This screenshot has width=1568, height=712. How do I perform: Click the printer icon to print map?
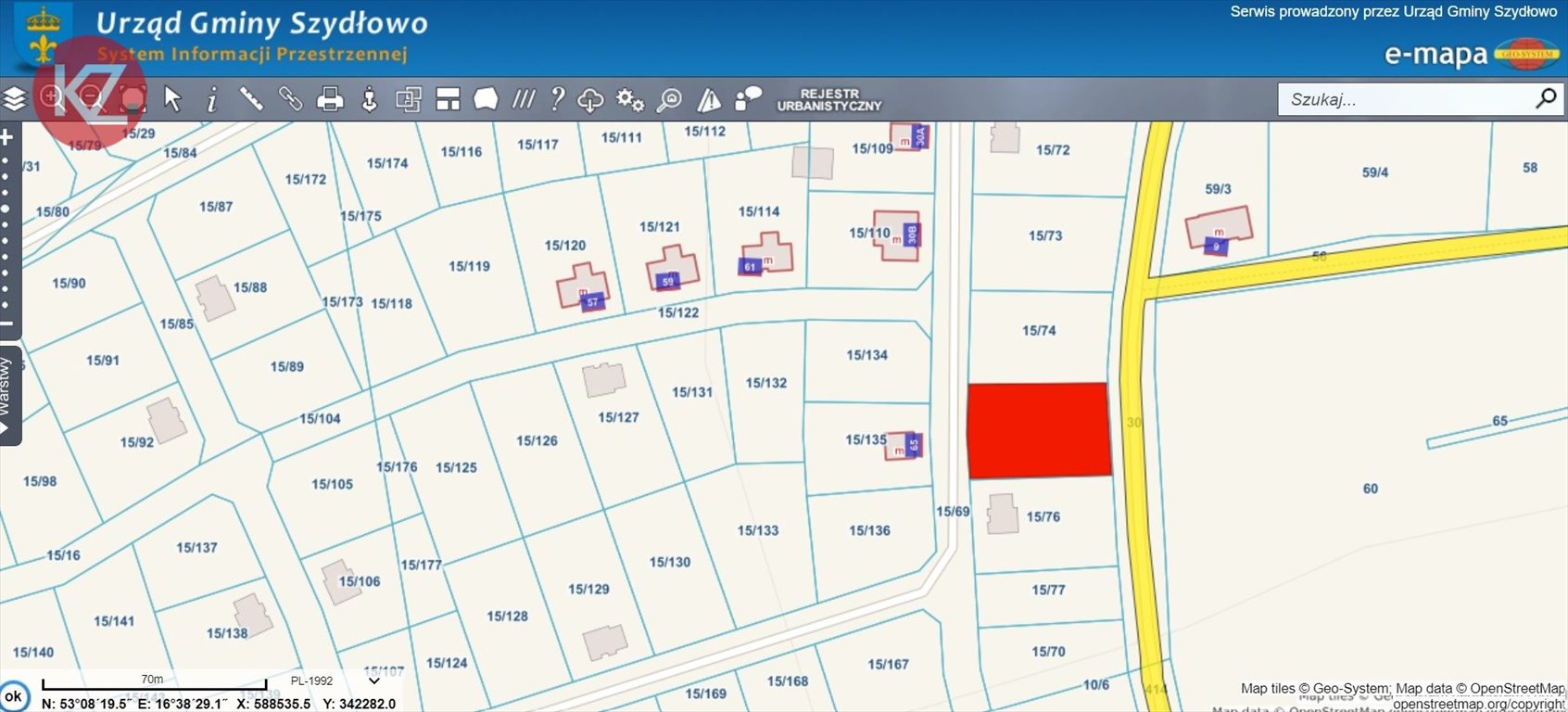tap(330, 98)
